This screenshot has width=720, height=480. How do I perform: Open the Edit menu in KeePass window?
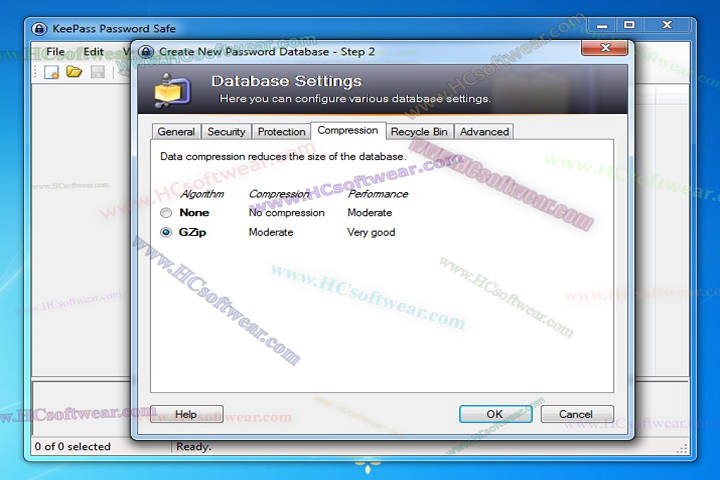point(94,52)
